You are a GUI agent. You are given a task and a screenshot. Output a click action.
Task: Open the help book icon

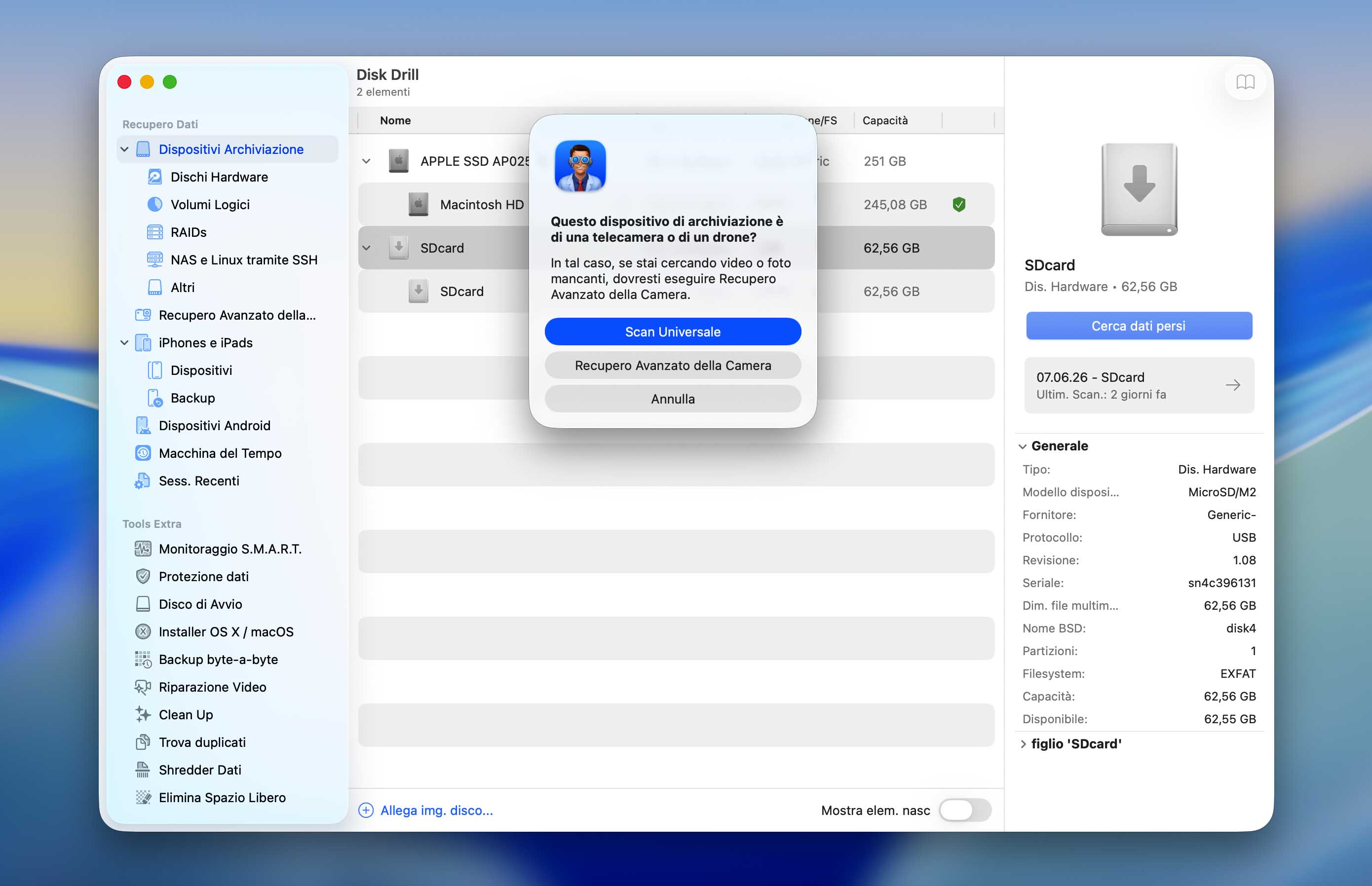click(1245, 82)
